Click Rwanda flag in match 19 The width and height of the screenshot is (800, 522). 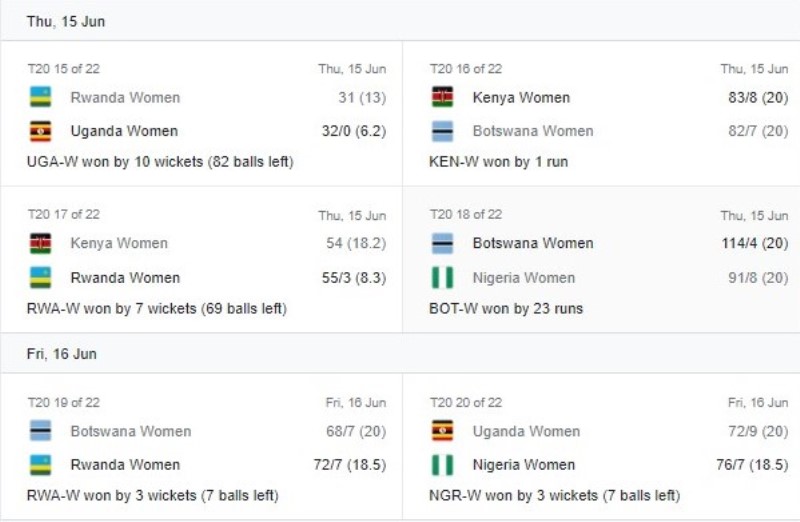(x=40, y=465)
